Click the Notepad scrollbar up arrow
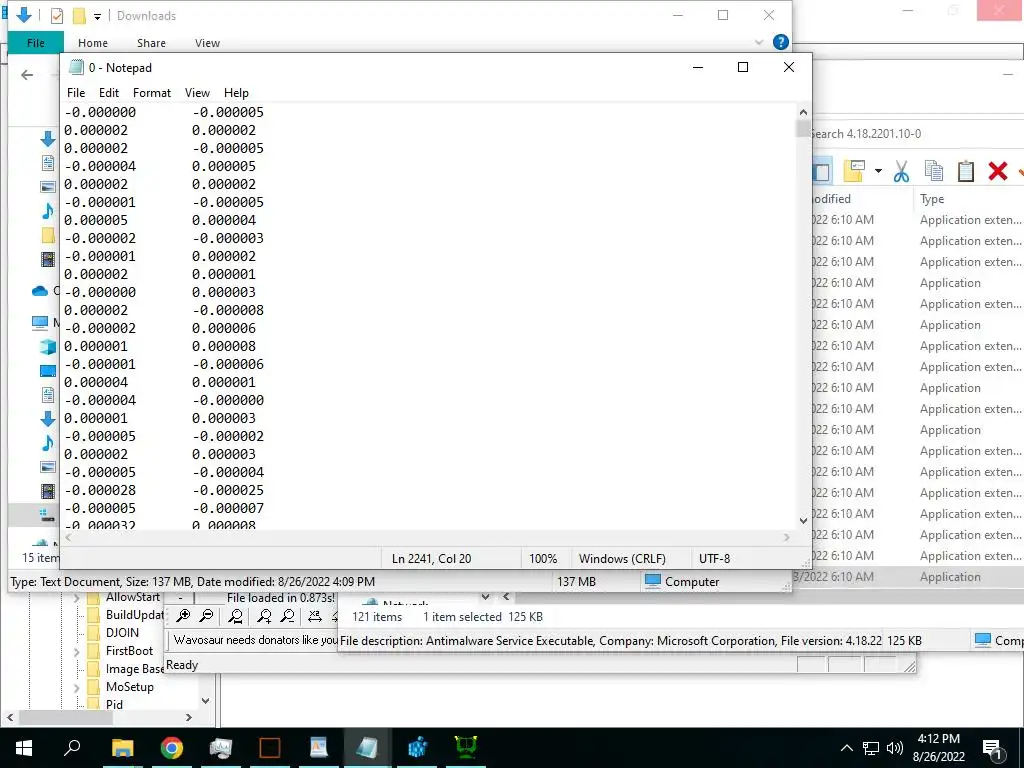 point(803,112)
